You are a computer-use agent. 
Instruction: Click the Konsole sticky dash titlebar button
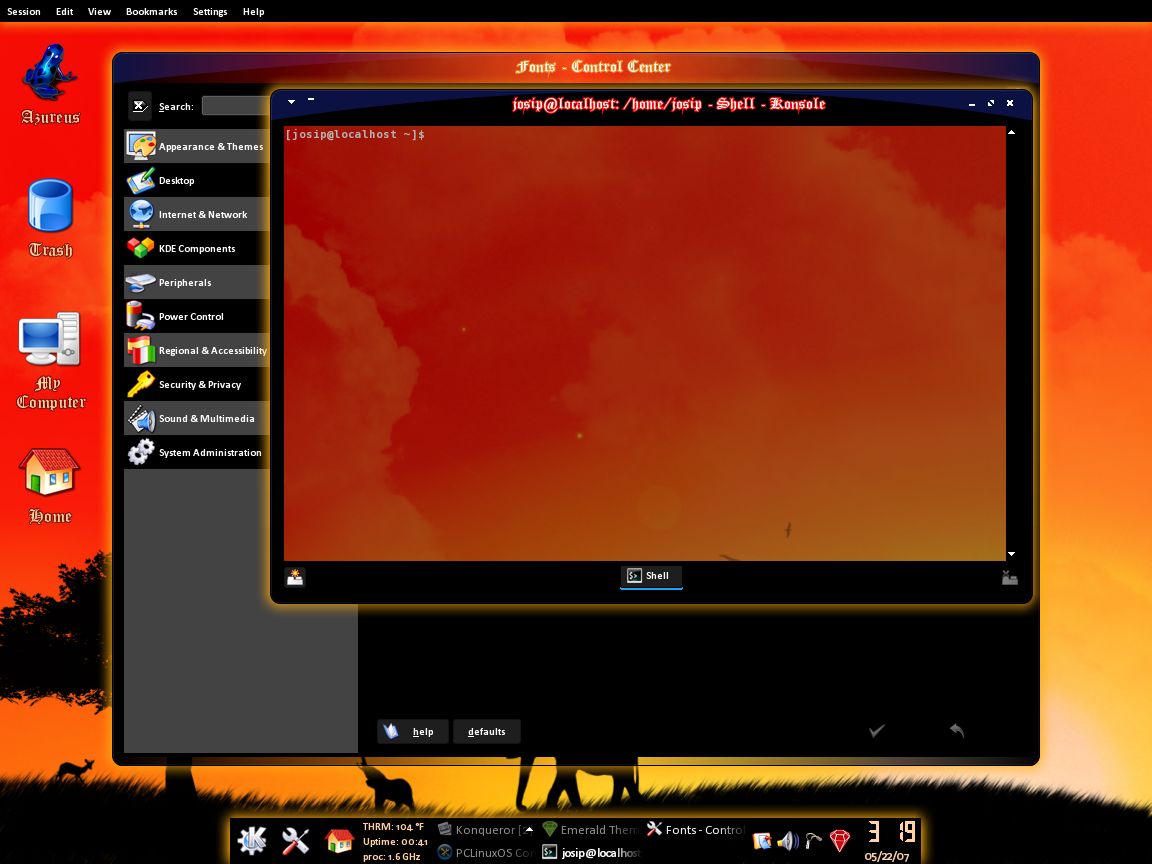(x=311, y=99)
